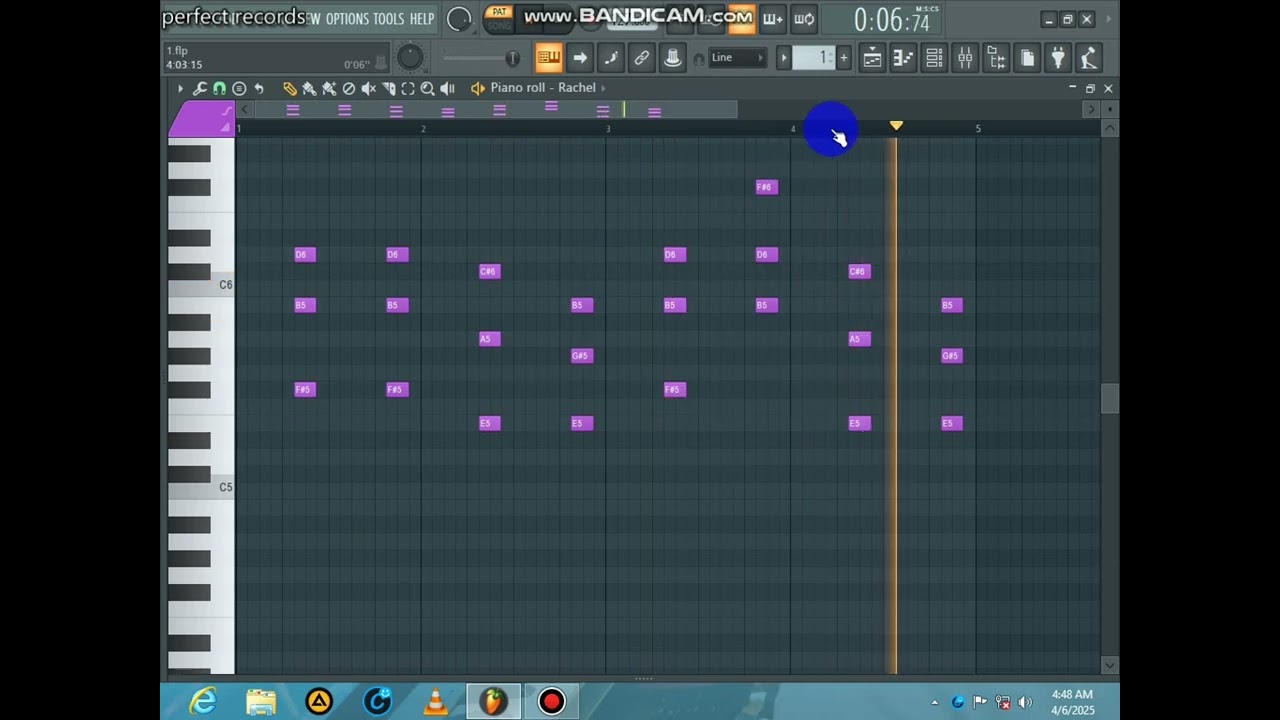Toggle the multilink to controllers button

(672, 58)
